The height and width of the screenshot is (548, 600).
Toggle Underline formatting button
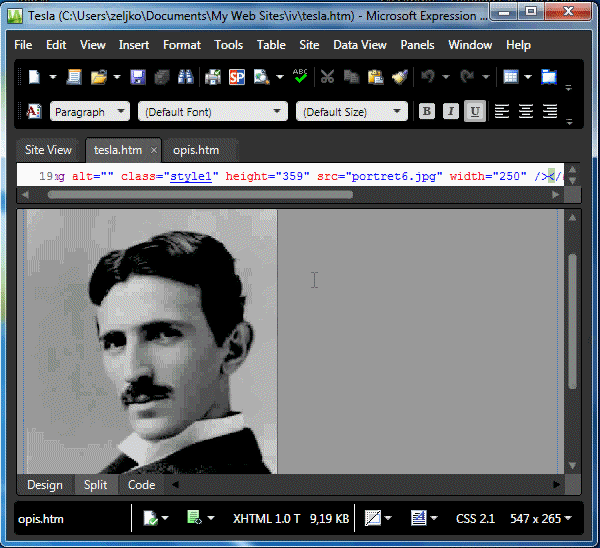pos(475,111)
